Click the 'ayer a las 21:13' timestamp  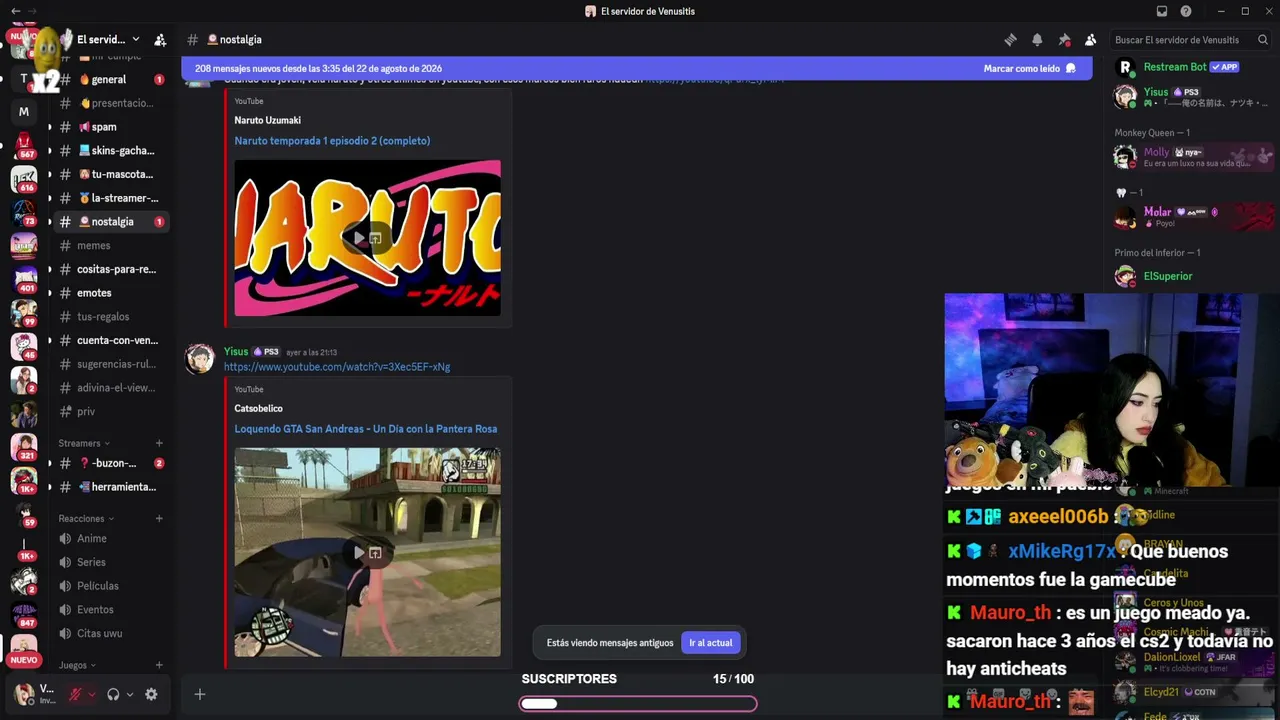tap(311, 353)
